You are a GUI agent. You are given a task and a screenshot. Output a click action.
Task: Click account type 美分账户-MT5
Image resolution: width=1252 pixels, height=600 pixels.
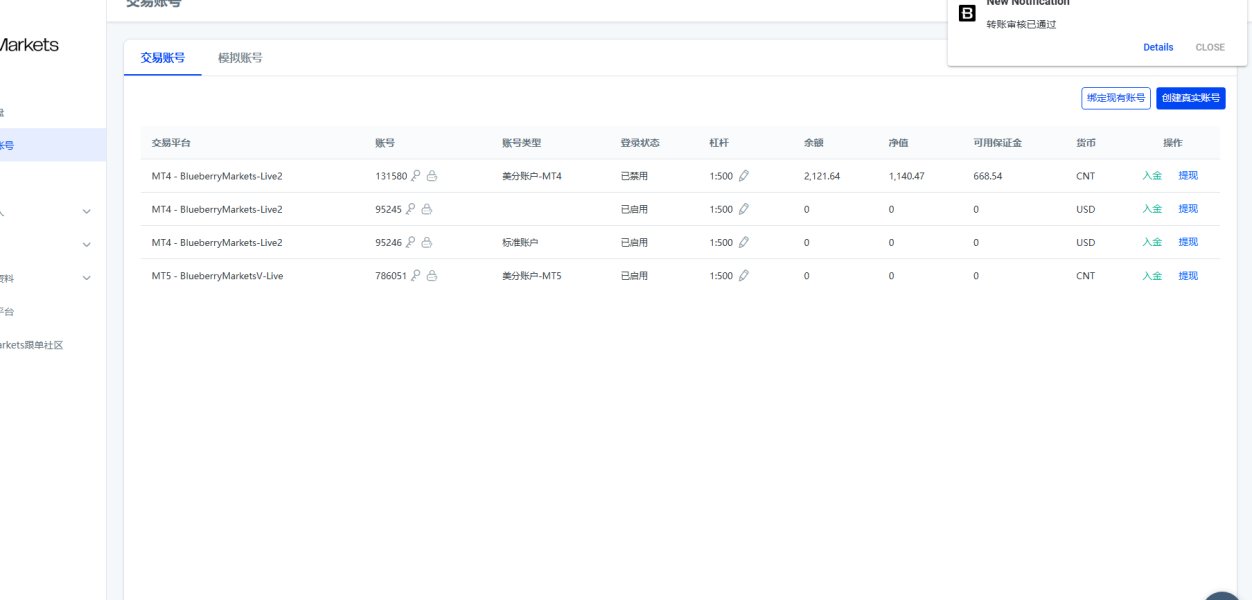pyautogui.click(x=532, y=275)
